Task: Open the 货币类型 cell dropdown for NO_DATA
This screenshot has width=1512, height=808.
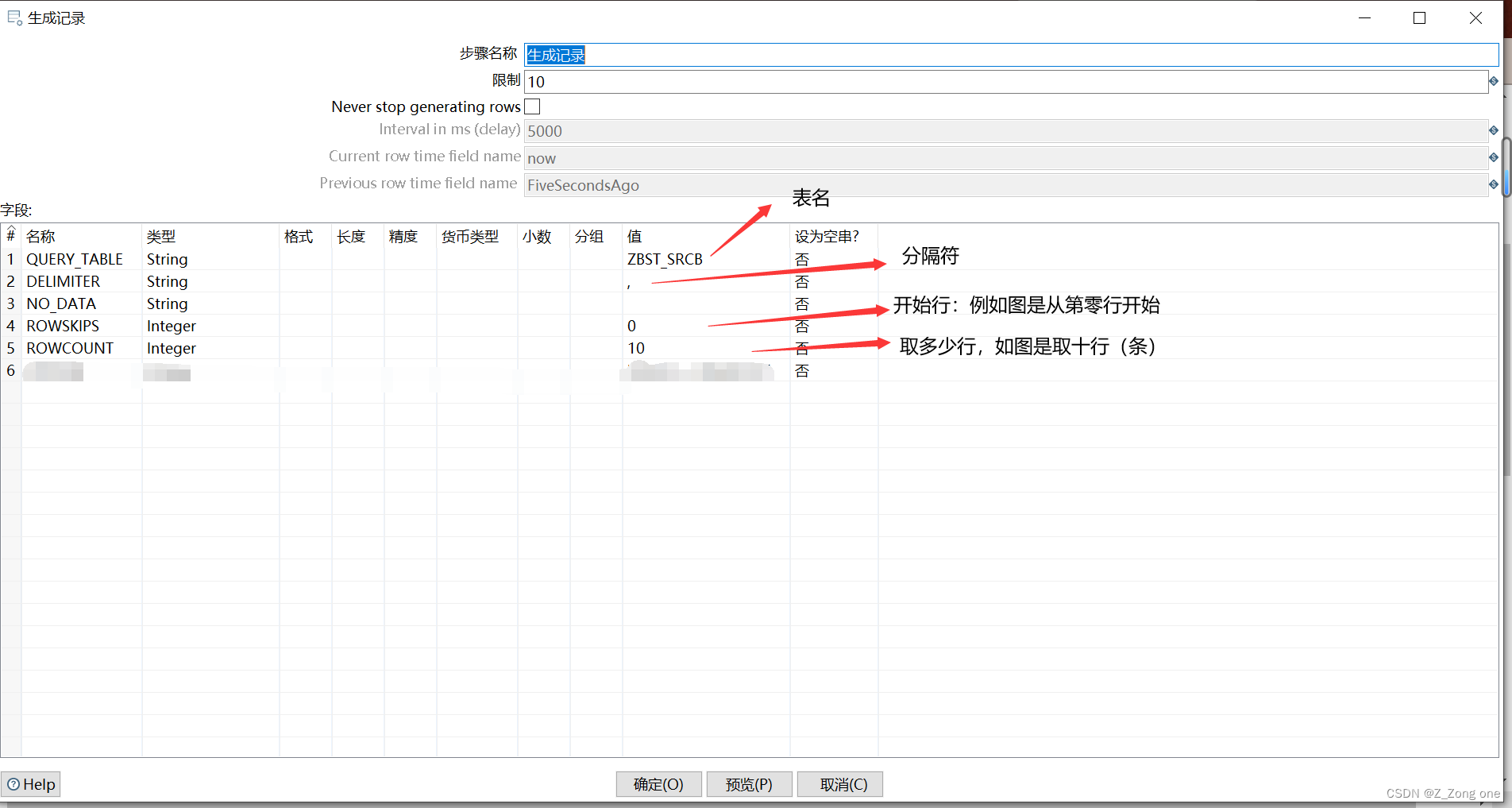Action: pyautogui.click(x=475, y=303)
